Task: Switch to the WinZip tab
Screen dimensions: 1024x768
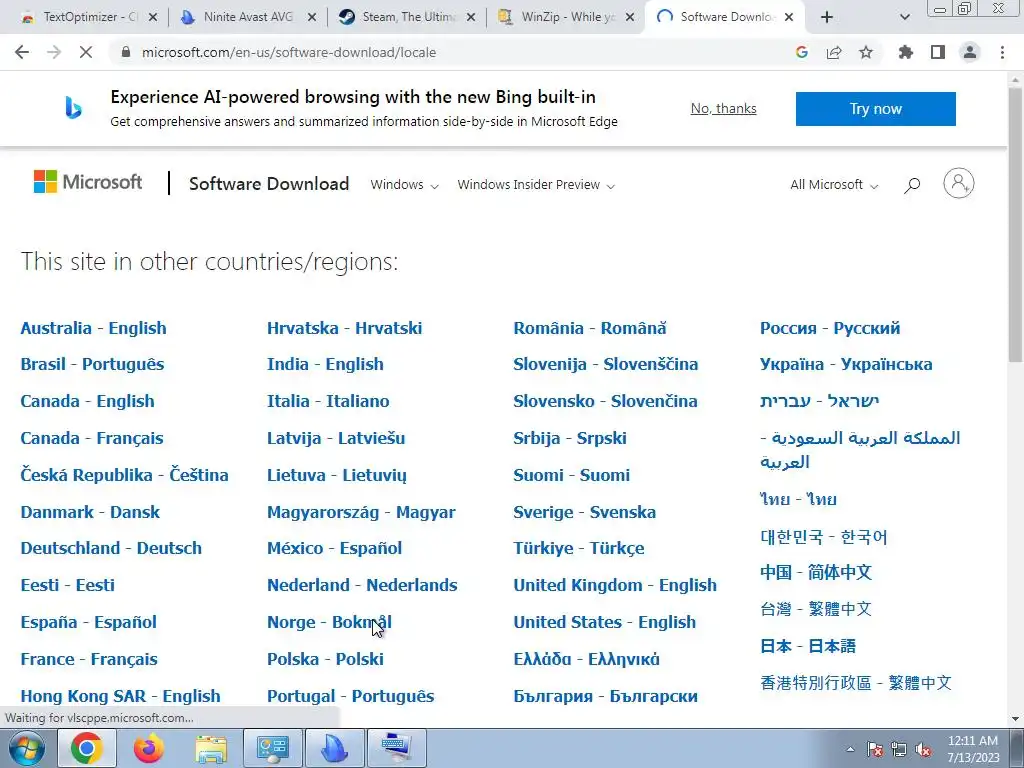Action: pyautogui.click(x=566, y=17)
